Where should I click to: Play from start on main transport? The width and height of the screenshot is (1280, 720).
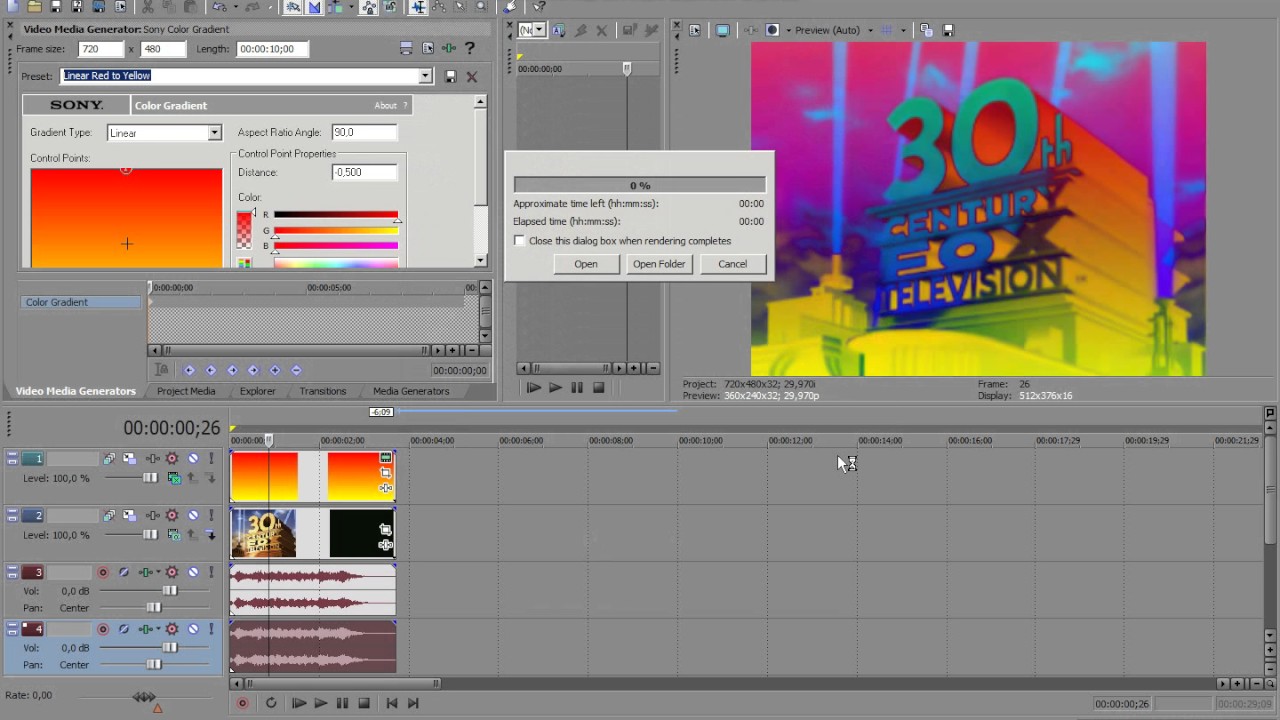tap(298, 703)
